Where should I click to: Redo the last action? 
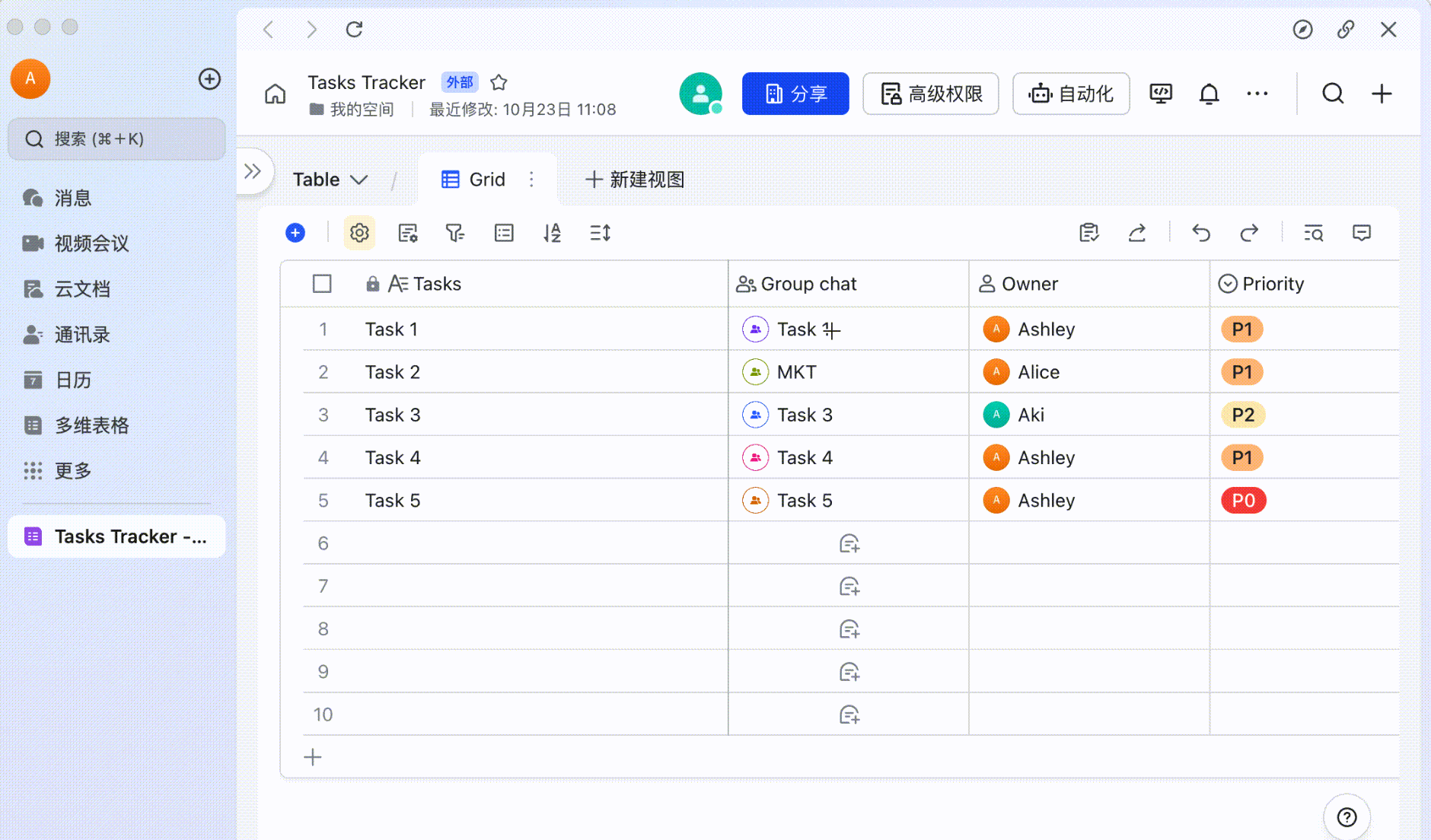click(x=1249, y=233)
